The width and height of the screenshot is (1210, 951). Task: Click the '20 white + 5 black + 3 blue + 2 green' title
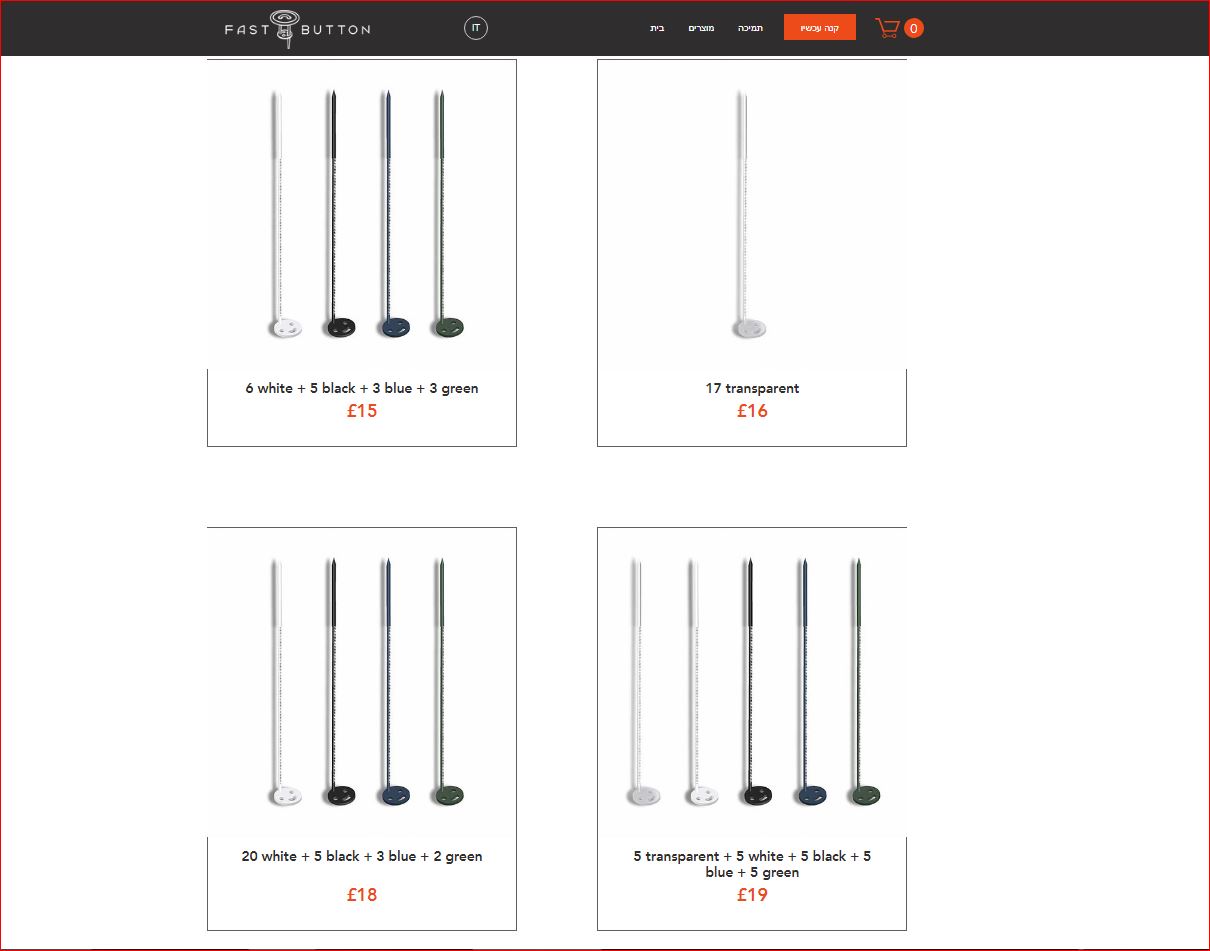pos(362,856)
